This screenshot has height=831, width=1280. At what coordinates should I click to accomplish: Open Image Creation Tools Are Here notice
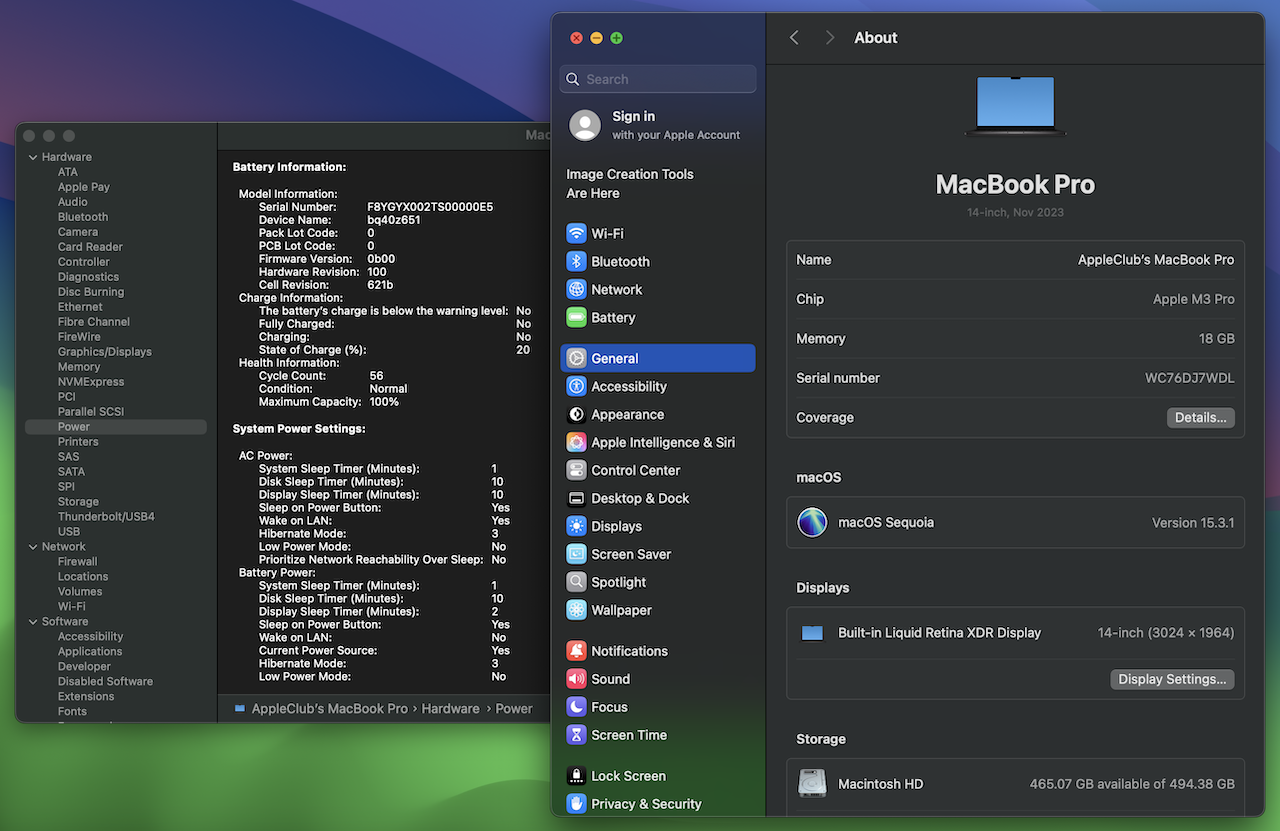pyautogui.click(x=630, y=184)
